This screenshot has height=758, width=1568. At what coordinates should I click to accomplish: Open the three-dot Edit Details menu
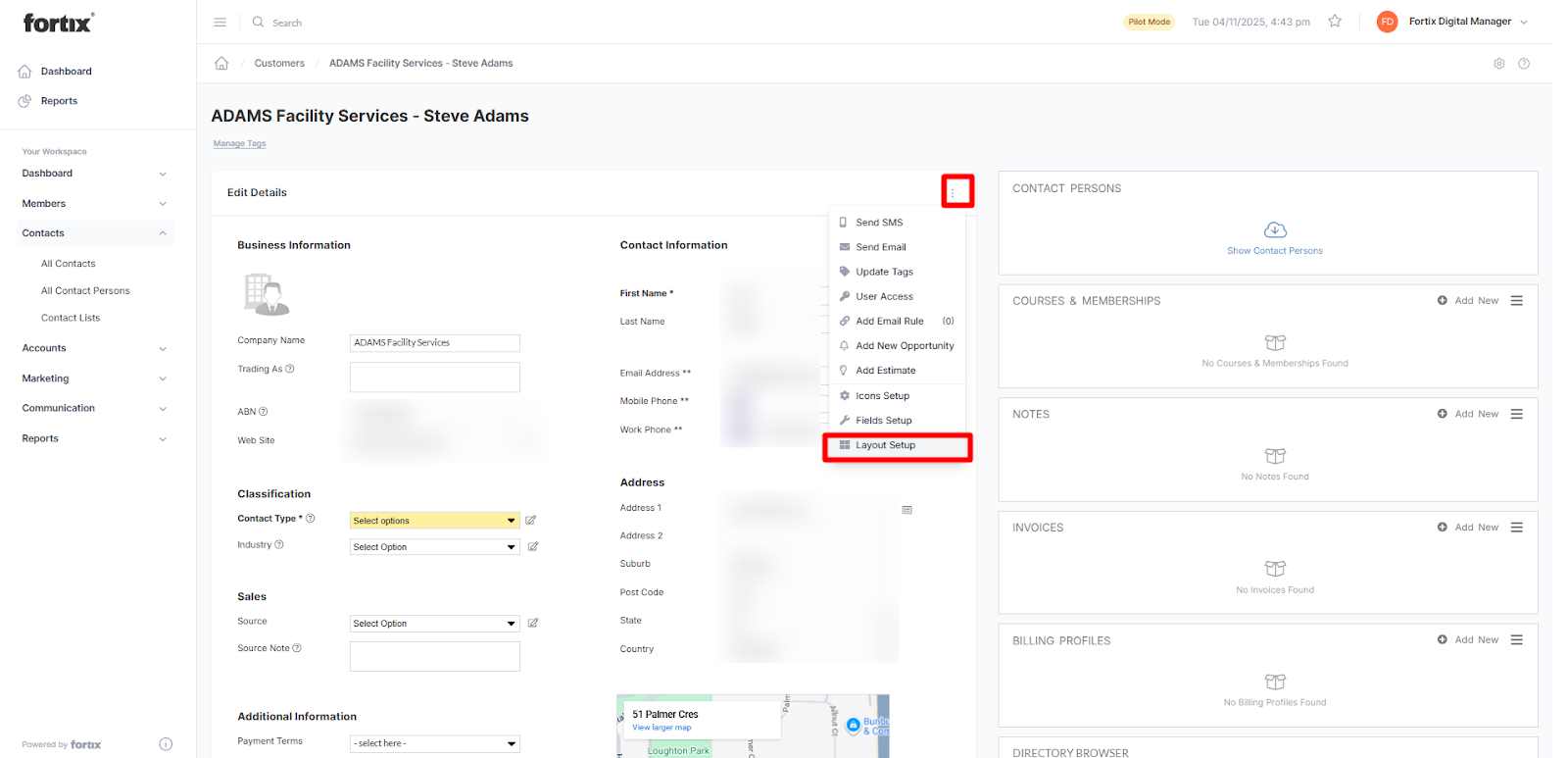tap(953, 192)
